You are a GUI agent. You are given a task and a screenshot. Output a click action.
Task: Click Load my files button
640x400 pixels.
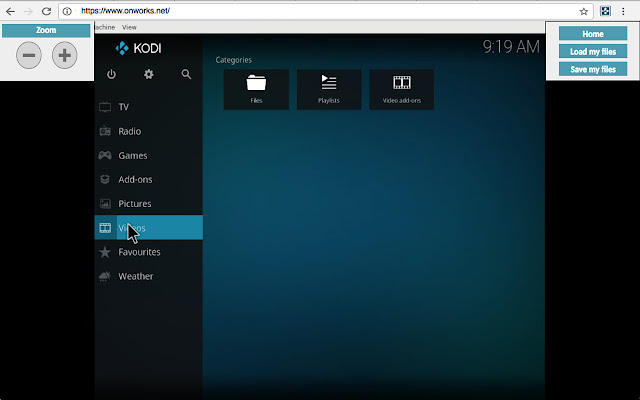coord(593,51)
